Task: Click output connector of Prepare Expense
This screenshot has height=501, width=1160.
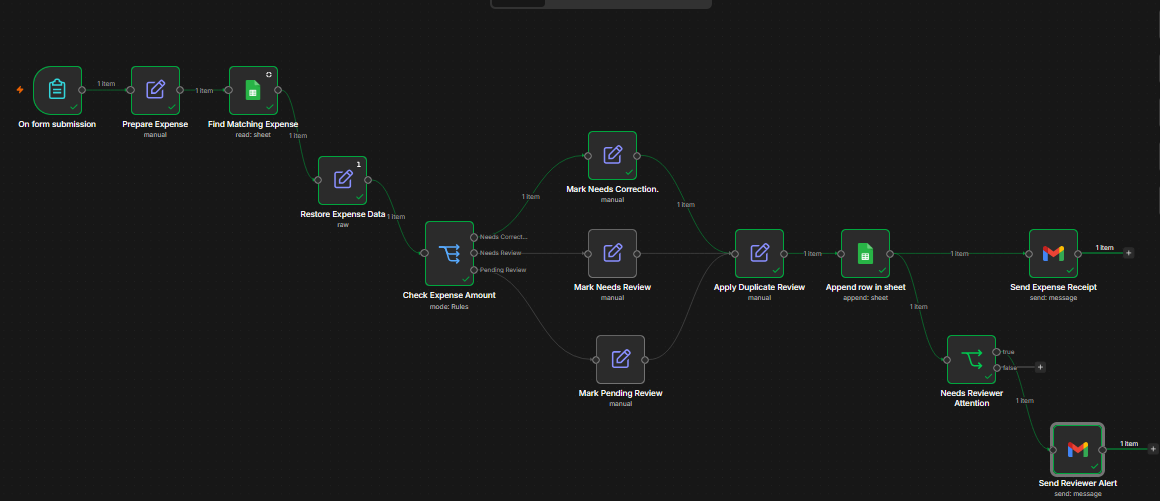Action: tap(180, 90)
